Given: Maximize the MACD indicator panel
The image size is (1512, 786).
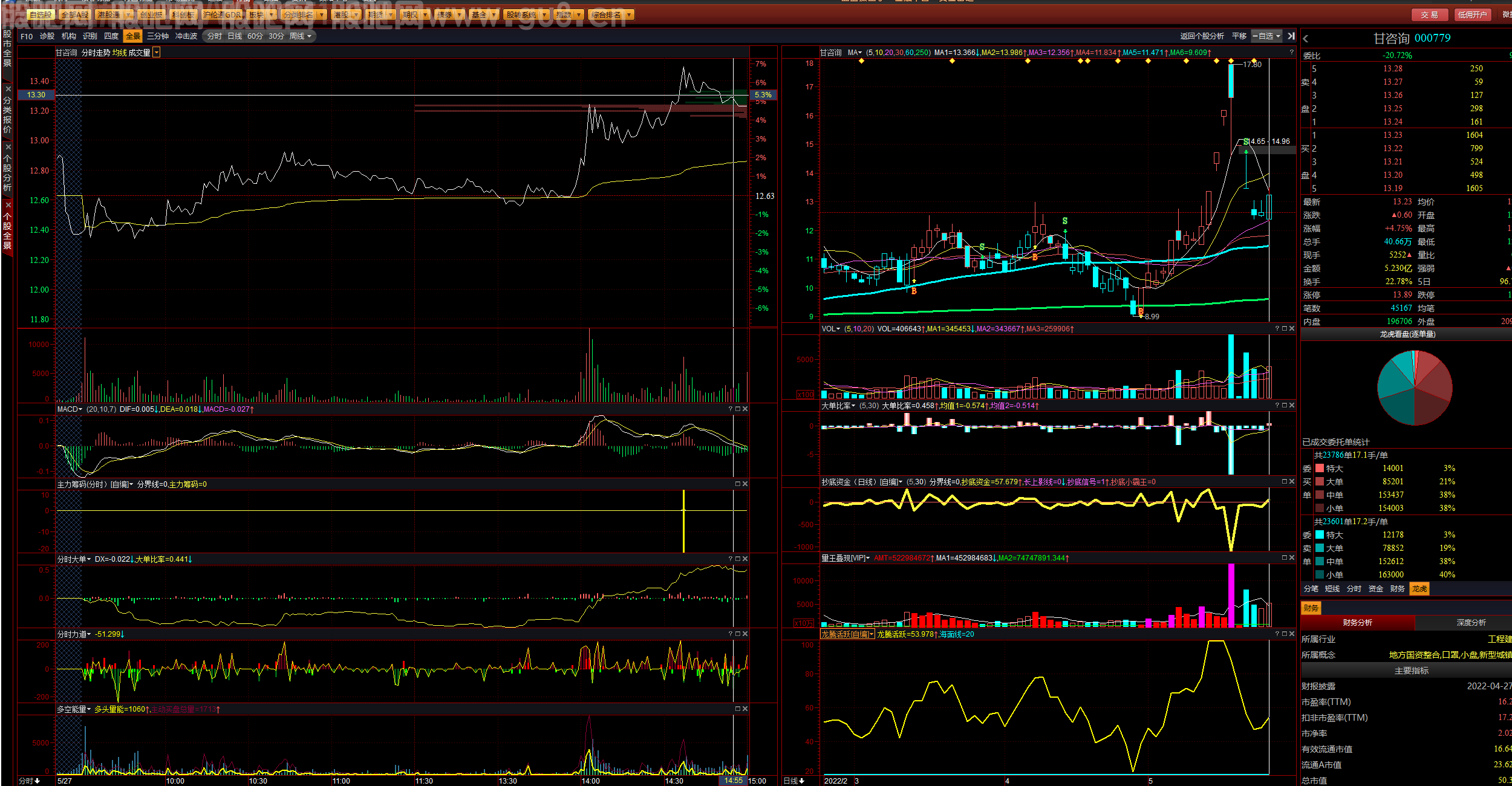Looking at the screenshot, I should tap(738, 409).
